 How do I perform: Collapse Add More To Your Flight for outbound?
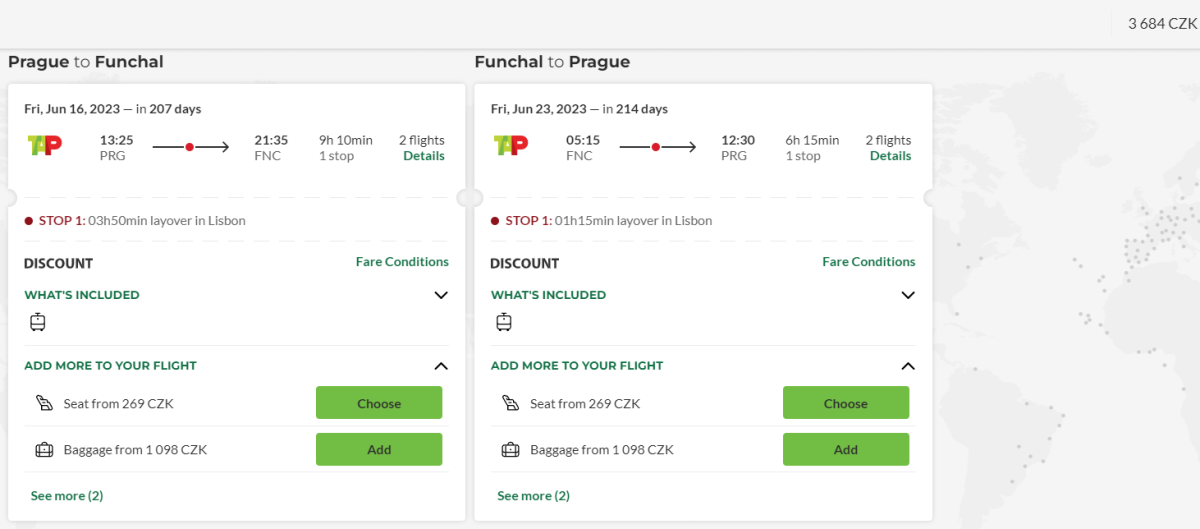click(441, 366)
